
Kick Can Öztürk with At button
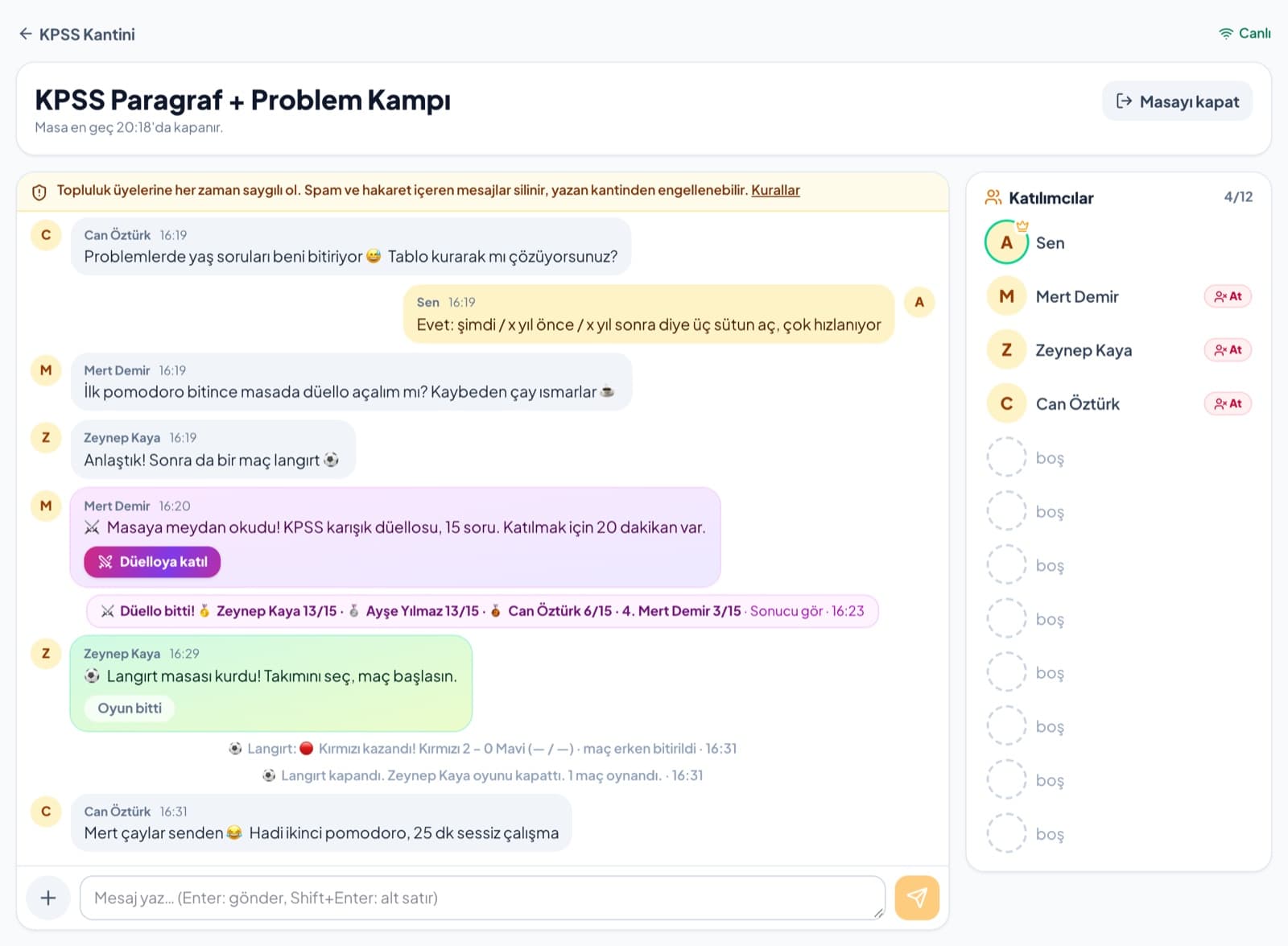coord(1228,403)
